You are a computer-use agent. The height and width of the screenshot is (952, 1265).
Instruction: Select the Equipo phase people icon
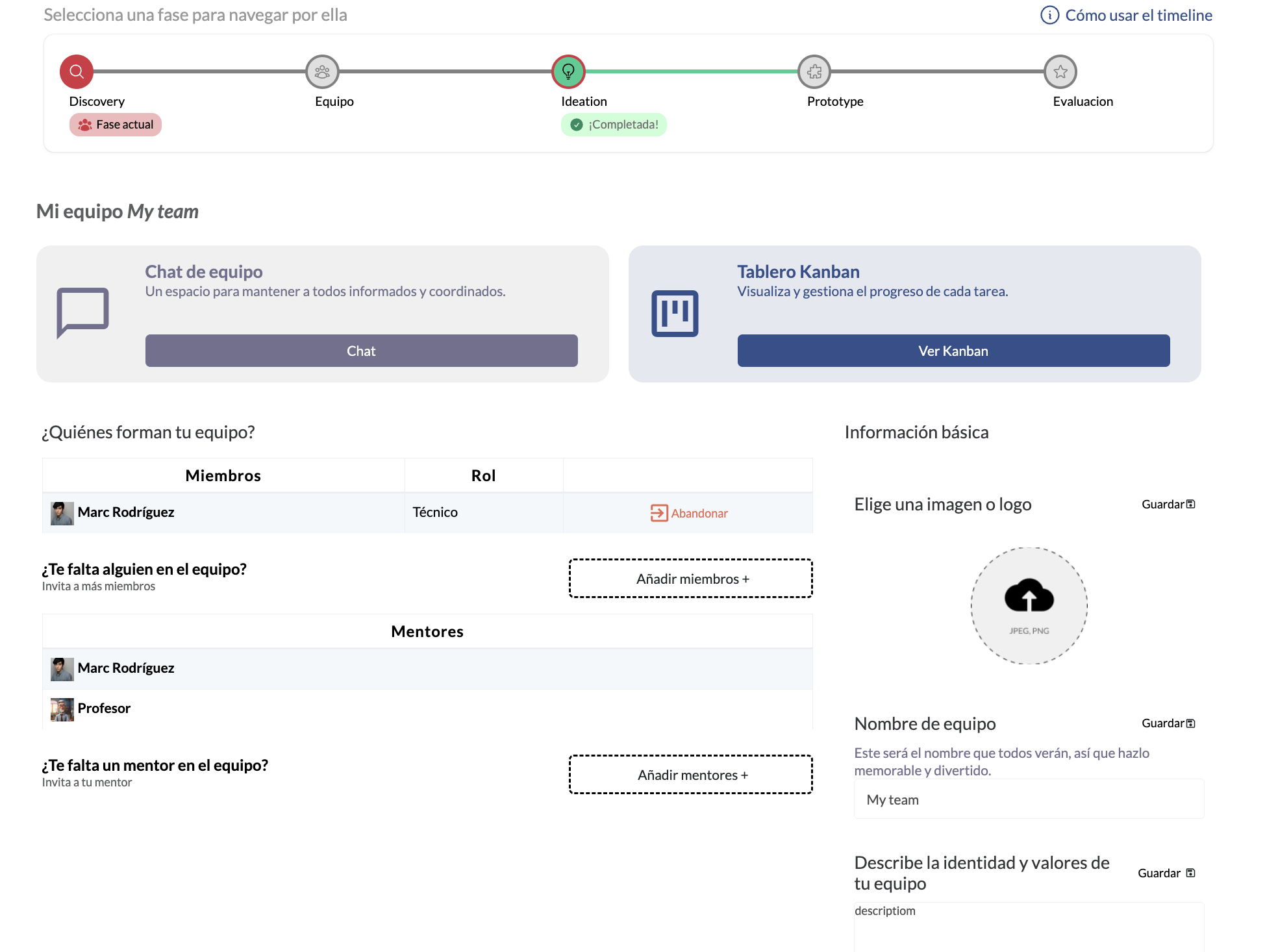click(322, 71)
